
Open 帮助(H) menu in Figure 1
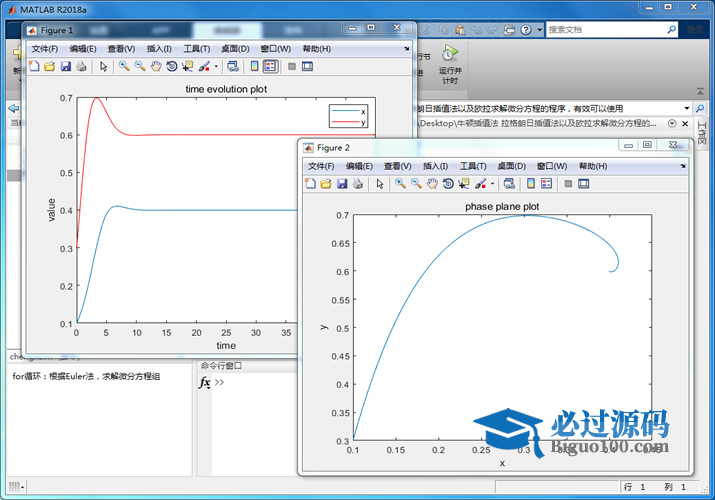316,49
